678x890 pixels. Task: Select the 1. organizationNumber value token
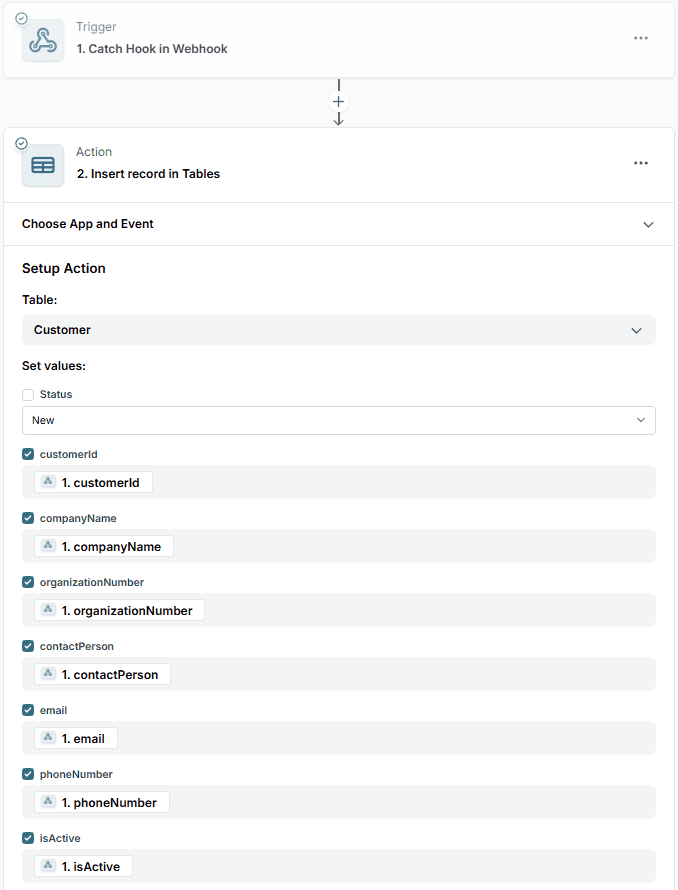pos(119,611)
